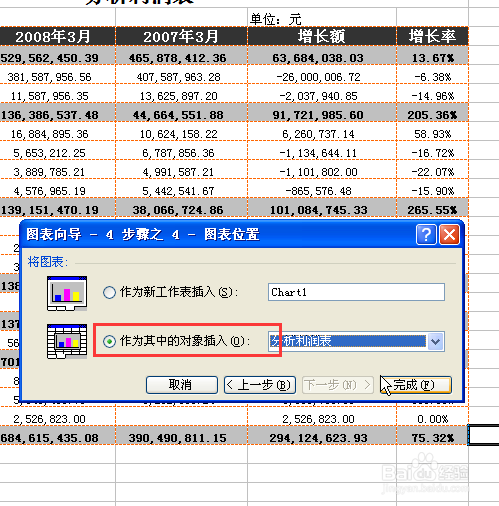
Task: Select cell with 101,084,745.33
Action: (322, 207)
